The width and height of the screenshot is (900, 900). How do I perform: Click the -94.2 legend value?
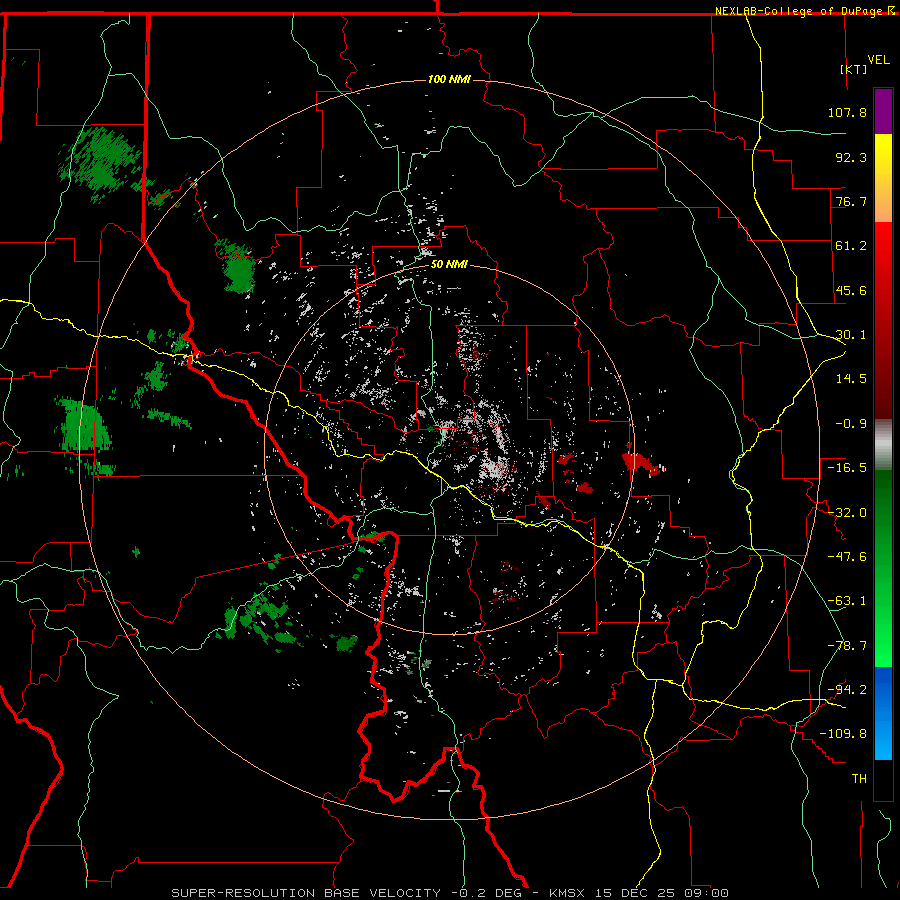tap(847, 690)
